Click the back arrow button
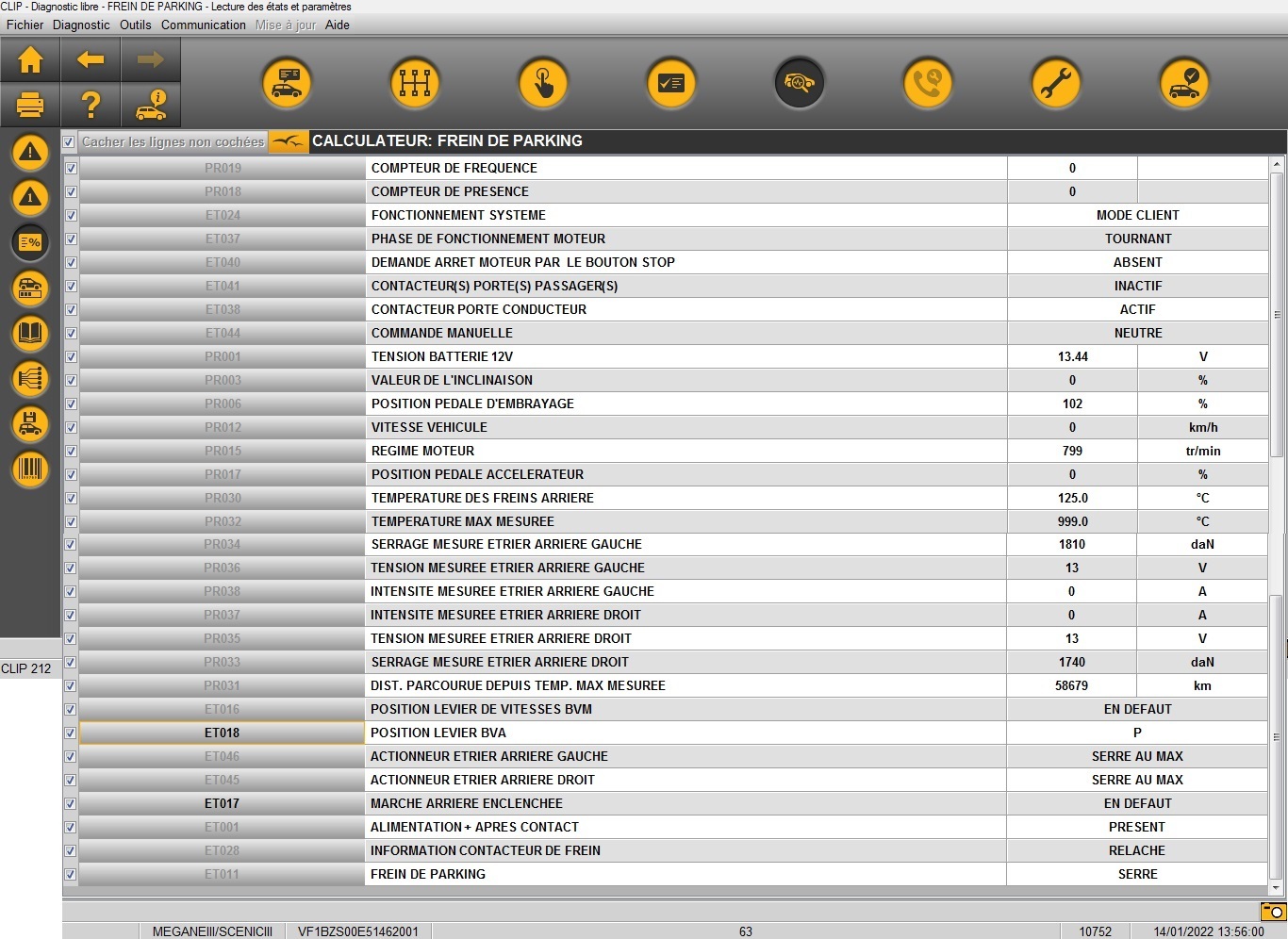Screen dimensions: 1288x939 91,60
